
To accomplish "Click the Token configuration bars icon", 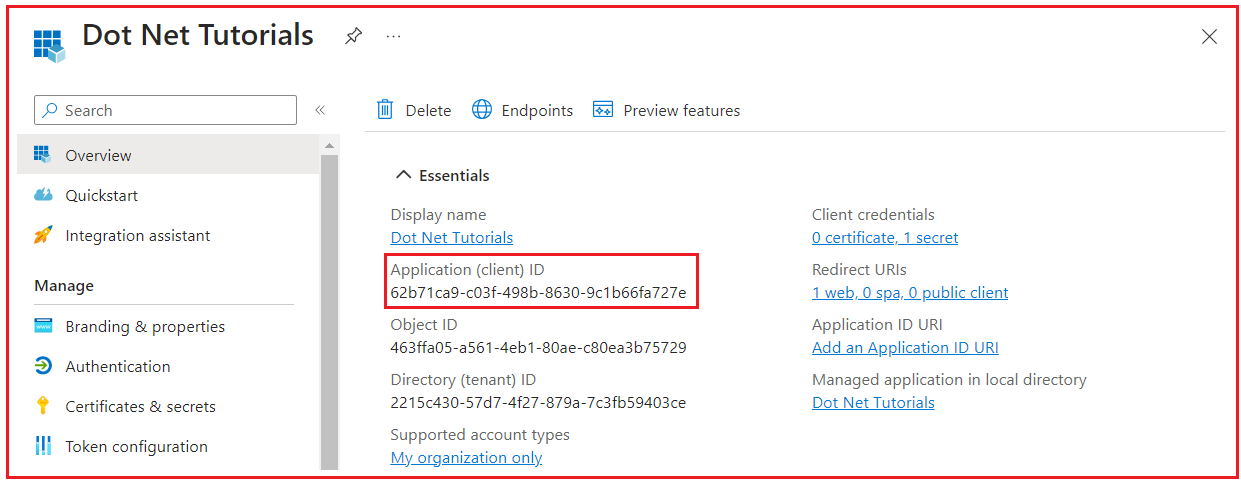I will [42, 446].
